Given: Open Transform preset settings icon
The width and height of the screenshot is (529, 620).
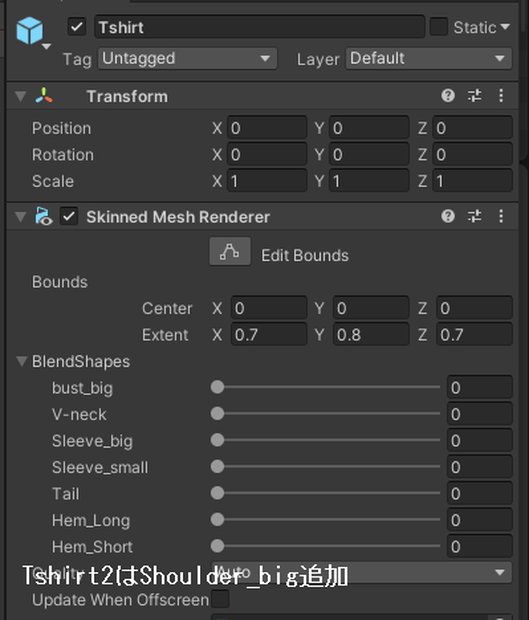Looking at the screenshot, I should coord(474,95).
